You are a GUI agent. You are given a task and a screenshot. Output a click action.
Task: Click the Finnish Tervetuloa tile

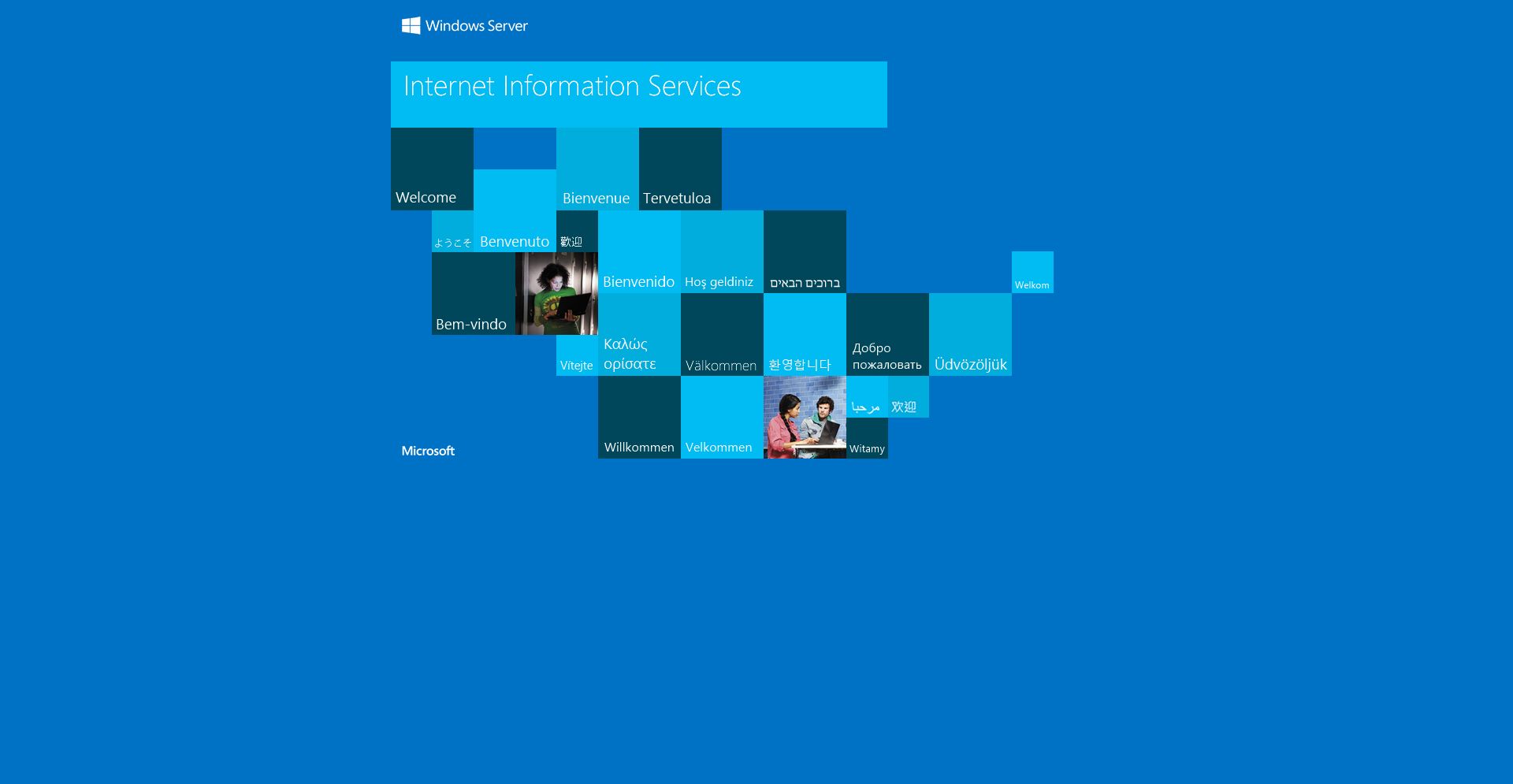[680, 169]
